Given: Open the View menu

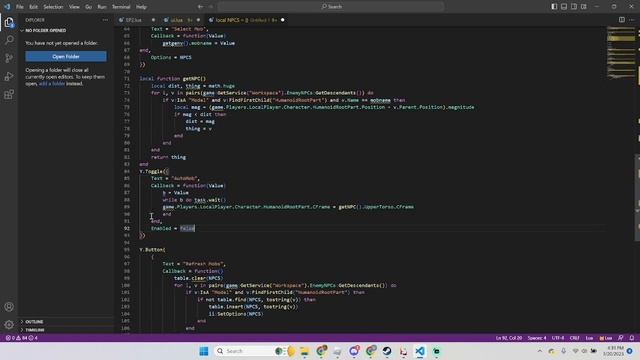Looking at the screenshot, I should pyautogui.click(x=74, y=7).
